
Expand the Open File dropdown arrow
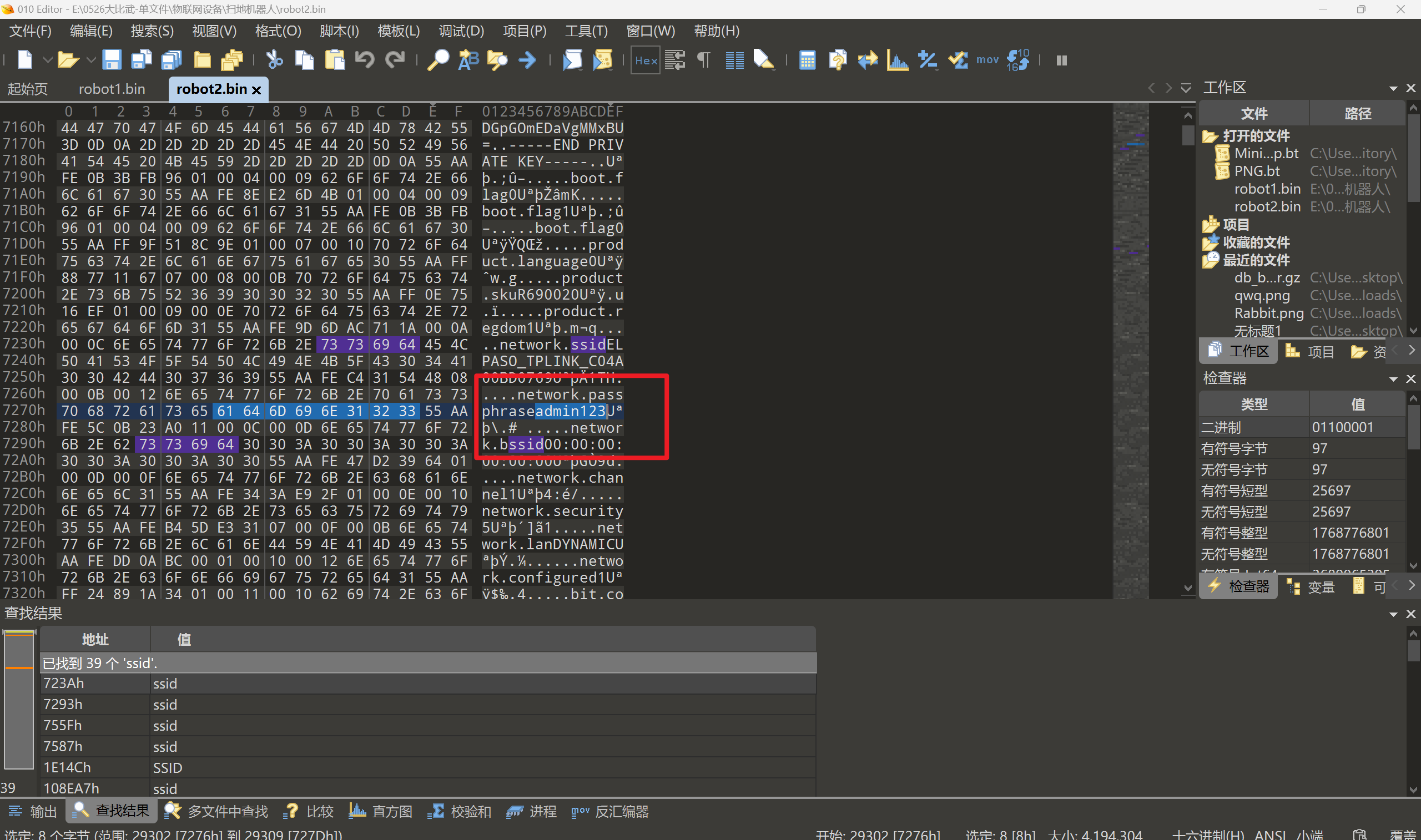pos(90,59)
